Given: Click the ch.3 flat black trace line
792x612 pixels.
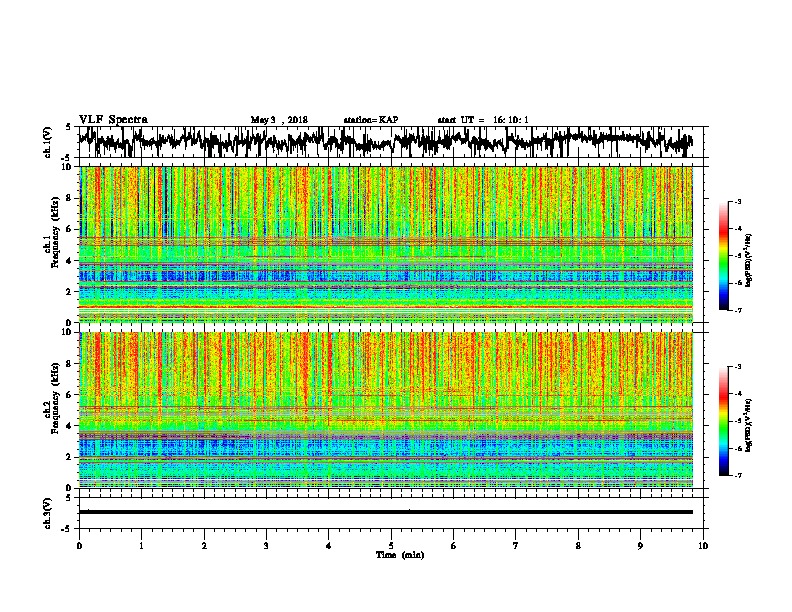Looking at the screenshot, I should coord(386,512).
